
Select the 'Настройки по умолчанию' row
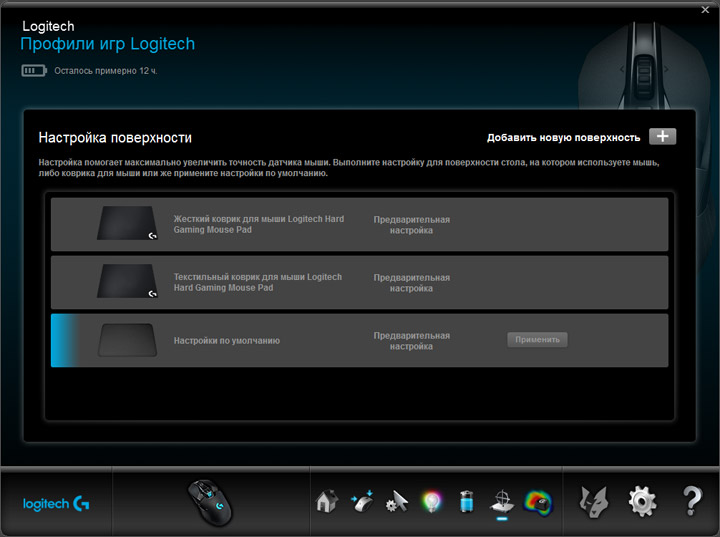360,340
